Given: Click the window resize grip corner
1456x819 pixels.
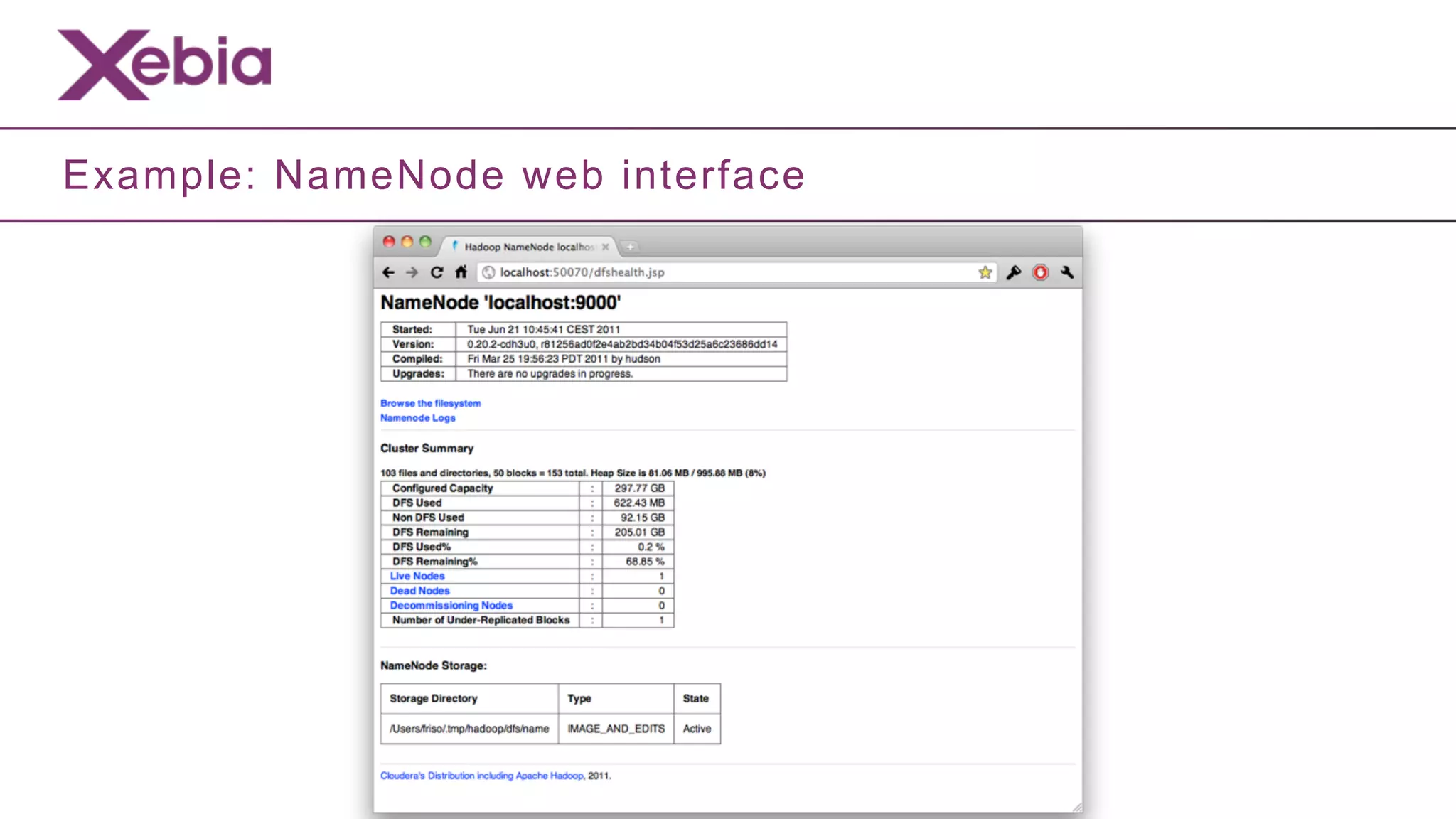Looking at the screenshot, I should pos(1077,807).
